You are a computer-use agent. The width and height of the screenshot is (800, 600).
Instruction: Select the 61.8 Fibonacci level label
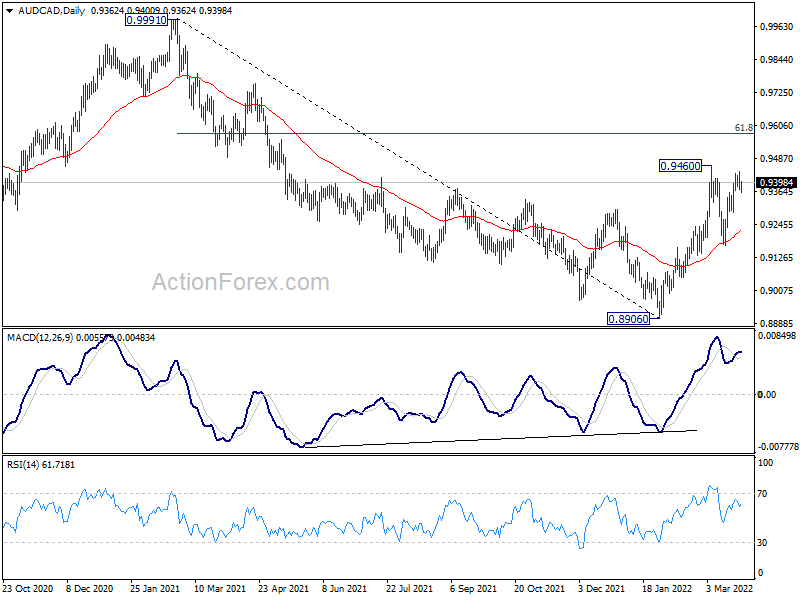pos(744,128)
